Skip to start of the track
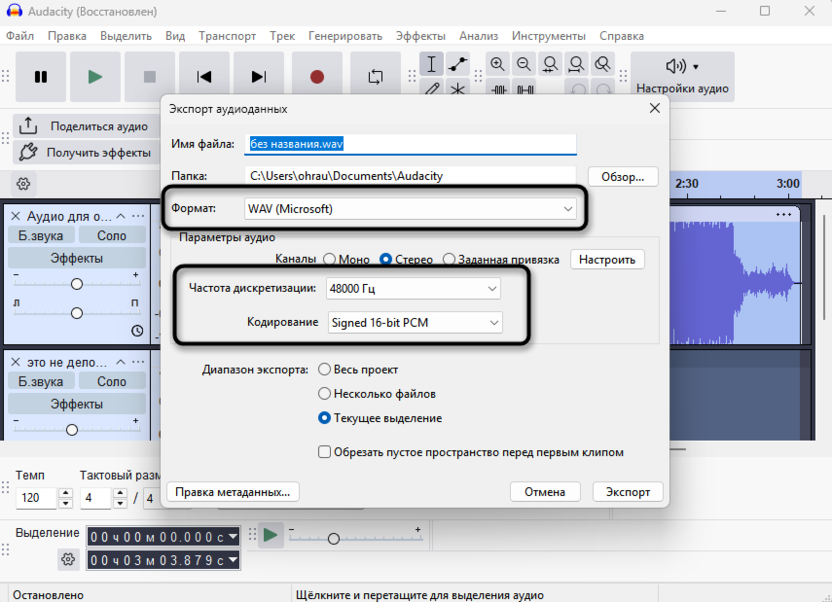 point(204,77)
